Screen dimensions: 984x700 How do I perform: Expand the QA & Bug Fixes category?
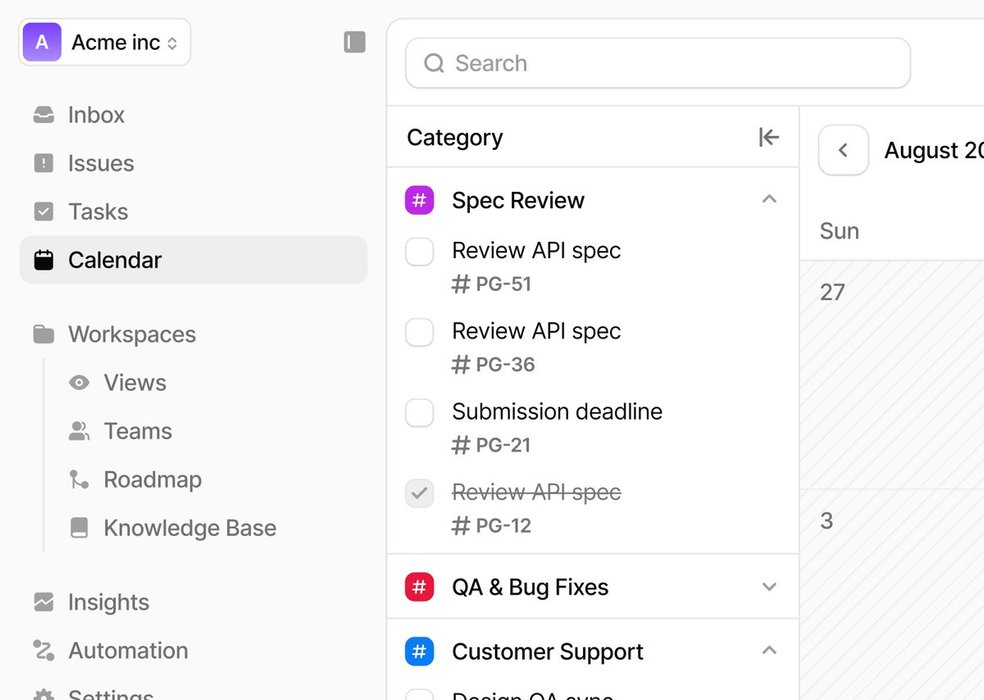(x=769, y=587)
